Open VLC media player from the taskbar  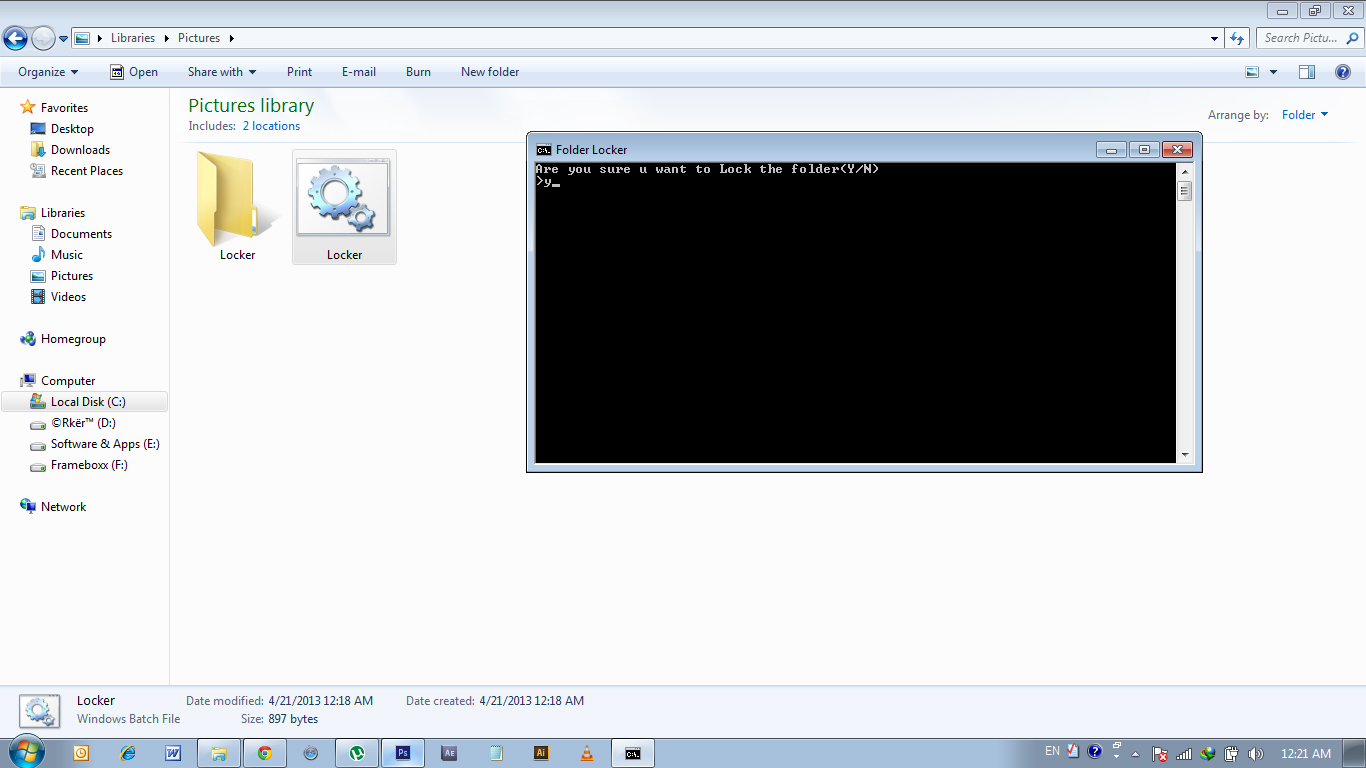coord(587,753)
